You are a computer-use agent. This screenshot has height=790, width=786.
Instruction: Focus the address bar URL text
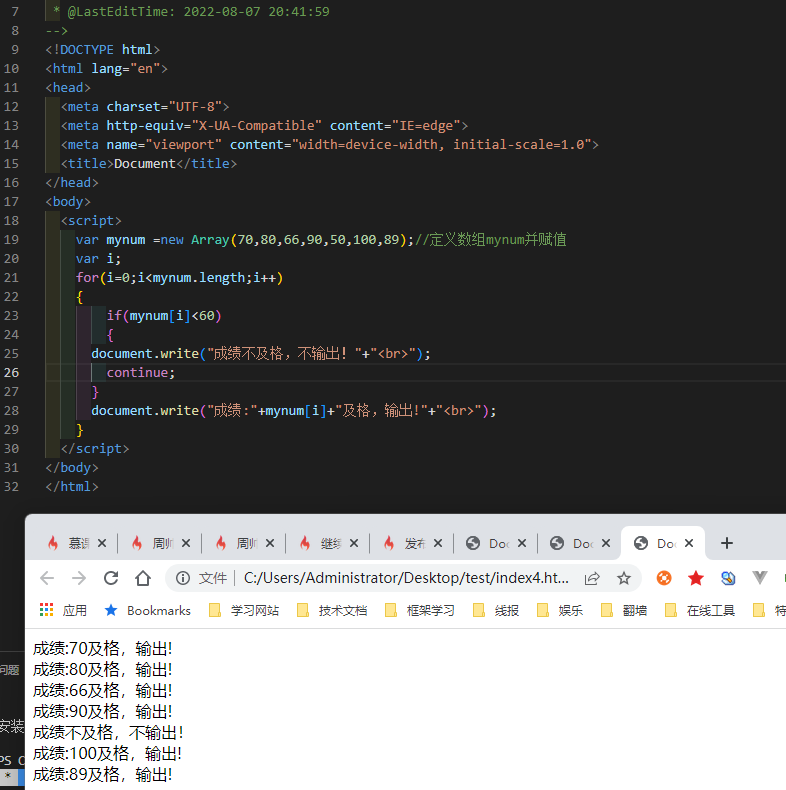(x=406, y=578)
